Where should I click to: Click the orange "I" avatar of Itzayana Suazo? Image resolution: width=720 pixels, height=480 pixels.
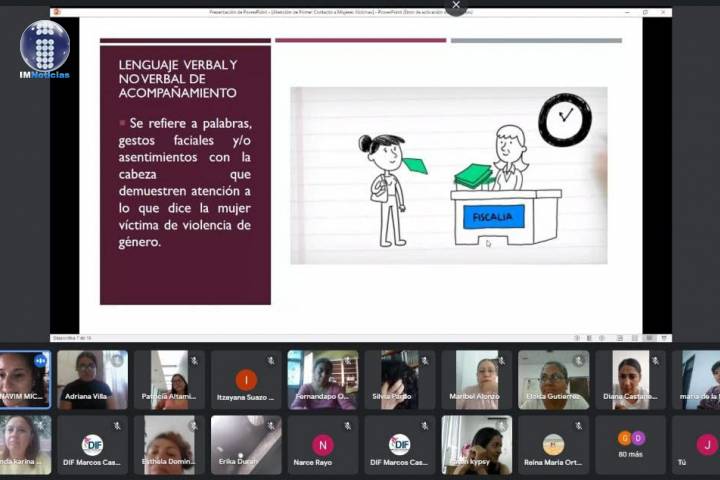(246, 380)
